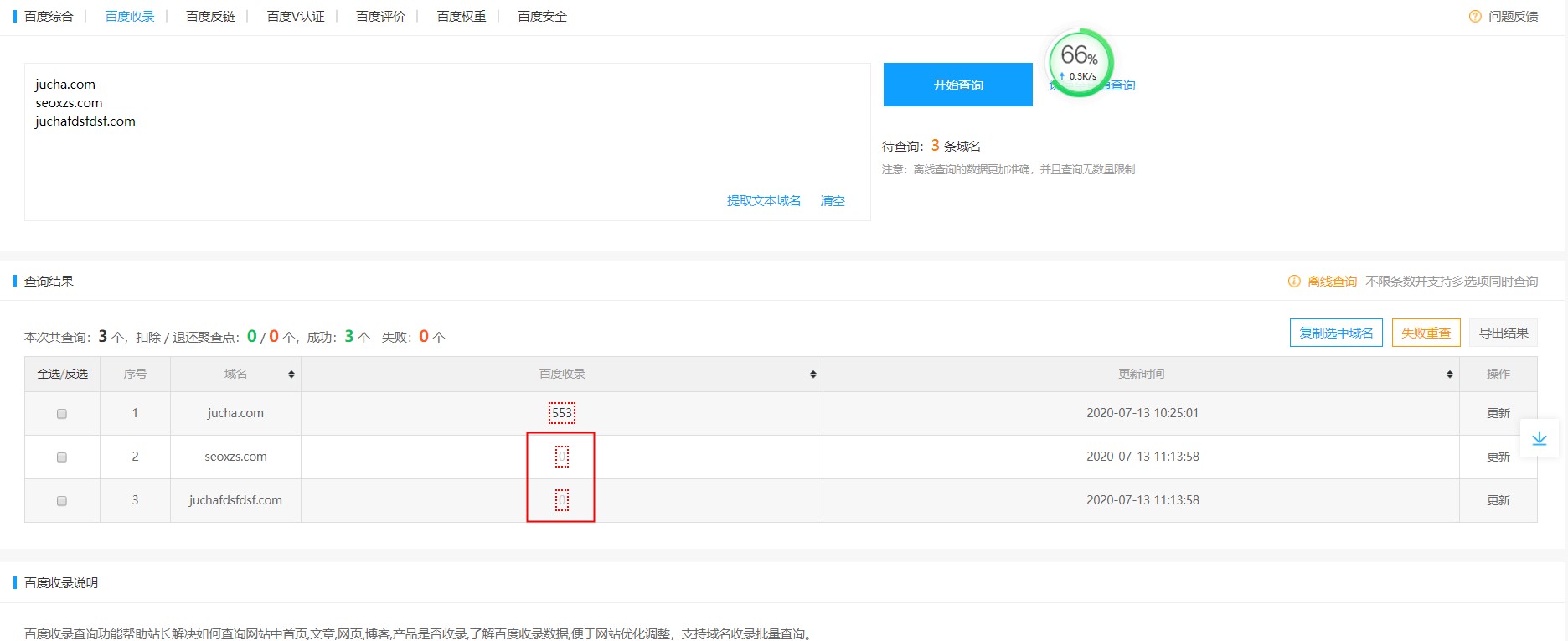
Task: Click the question mark feedback icon
Action: coord(1474,17)
